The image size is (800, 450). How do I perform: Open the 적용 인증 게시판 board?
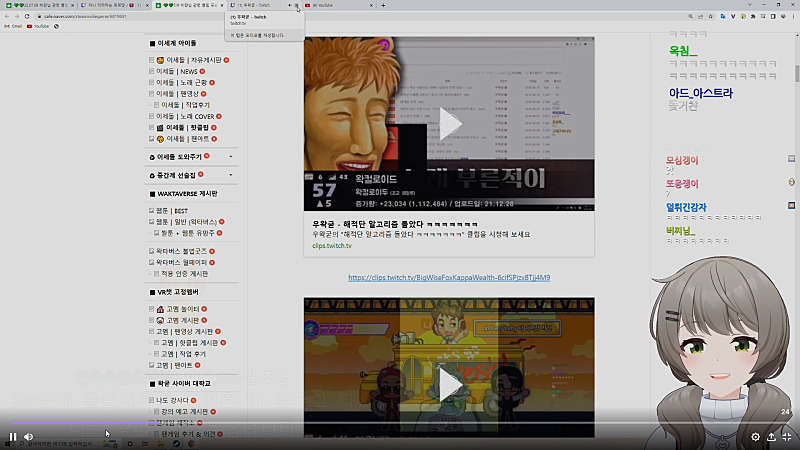pyautogui.click(x=185, y=273)
